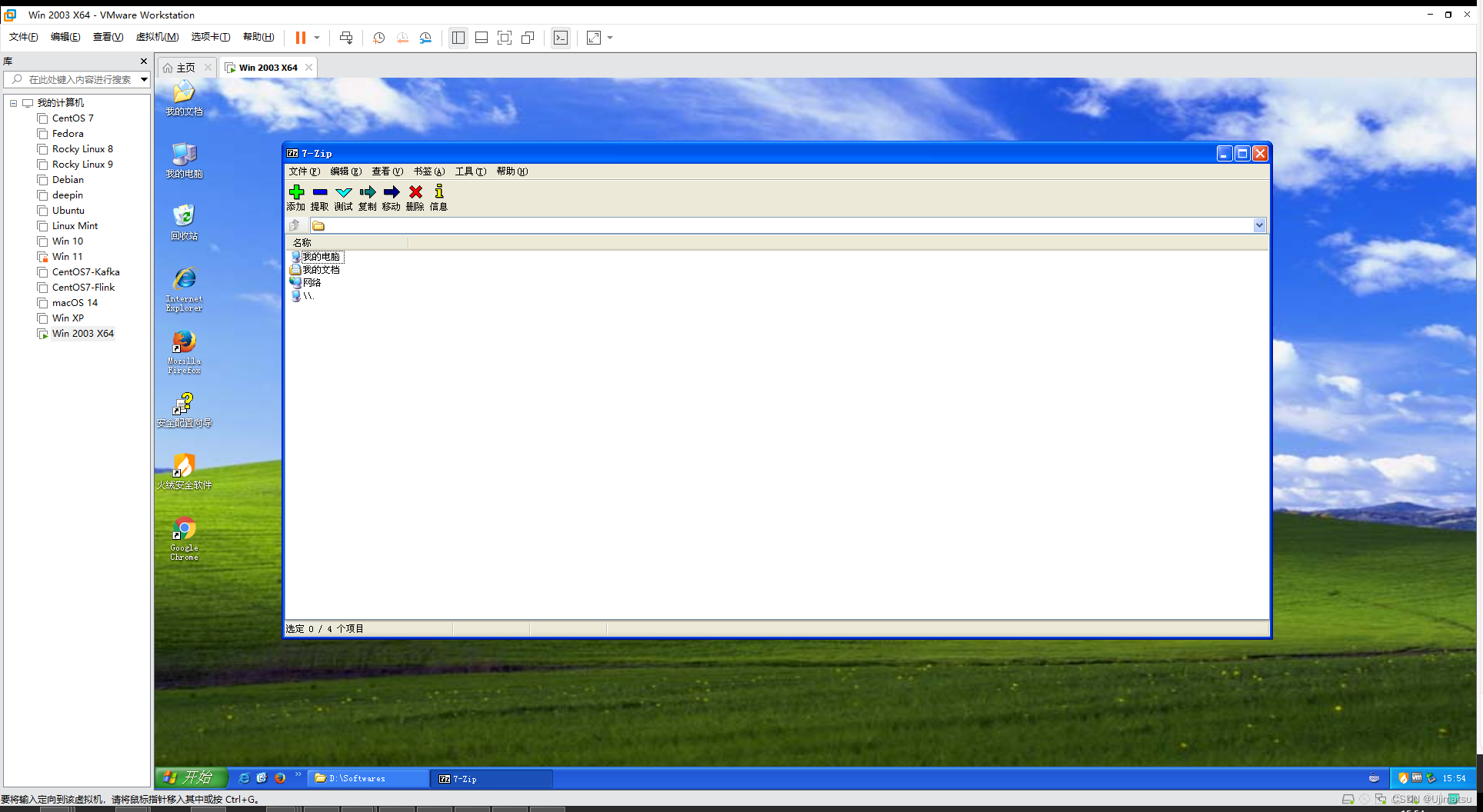Select macOS 14 in library
Viewport: 1483px width, 812px height.
click(75, 303)
